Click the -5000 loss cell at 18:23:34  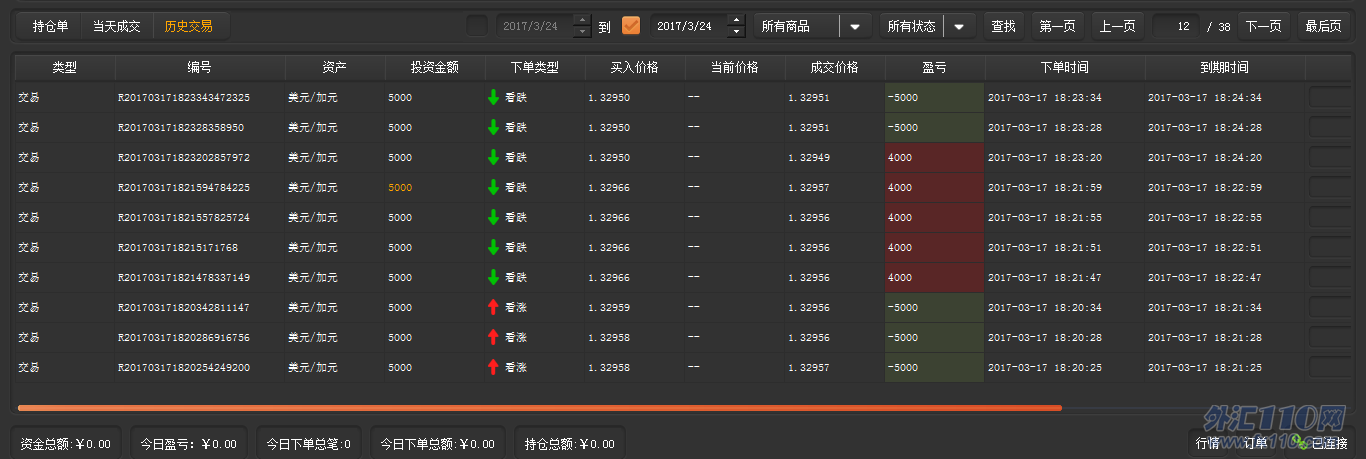935,98
